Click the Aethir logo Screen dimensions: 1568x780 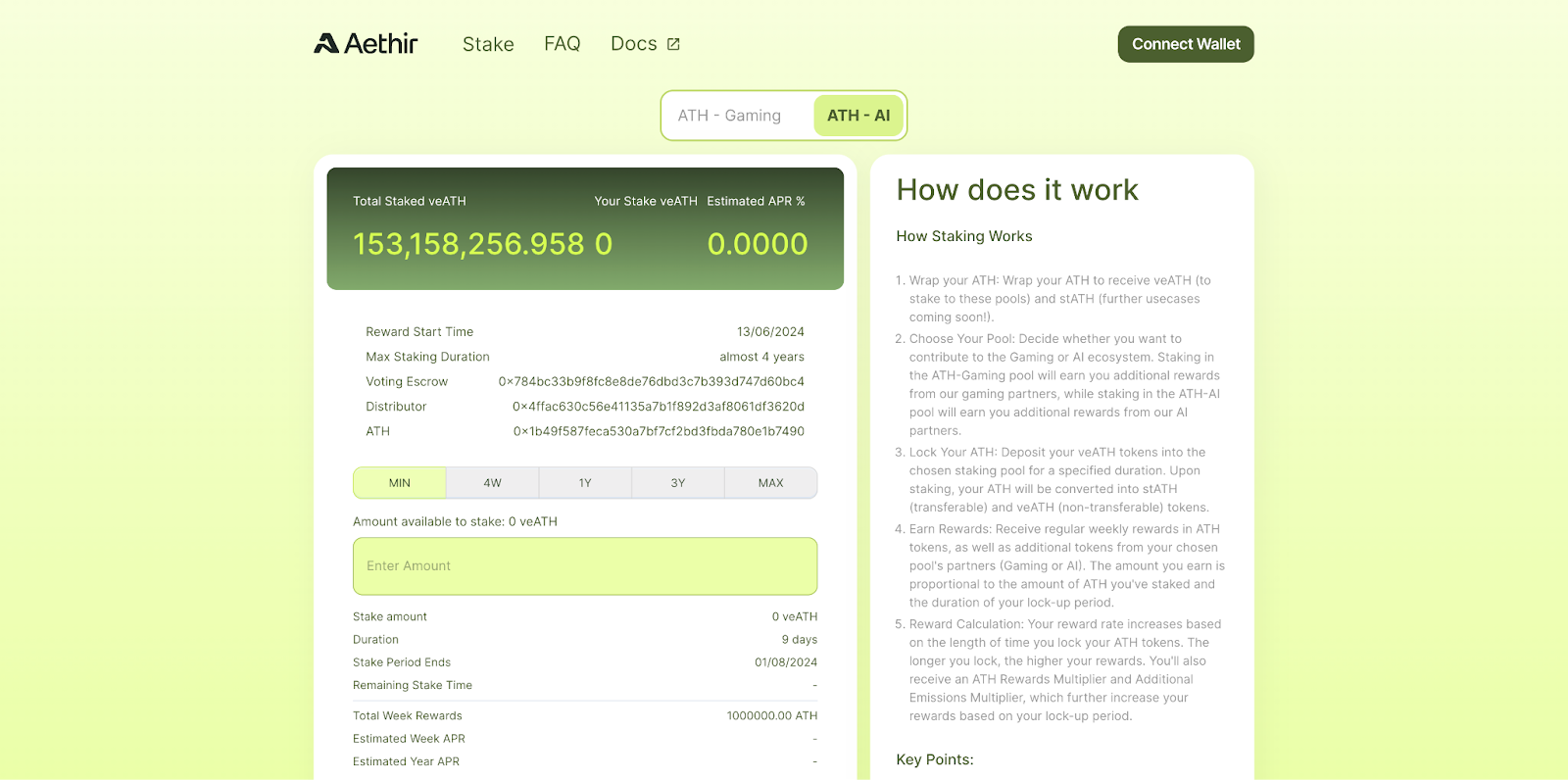point(366,43)
